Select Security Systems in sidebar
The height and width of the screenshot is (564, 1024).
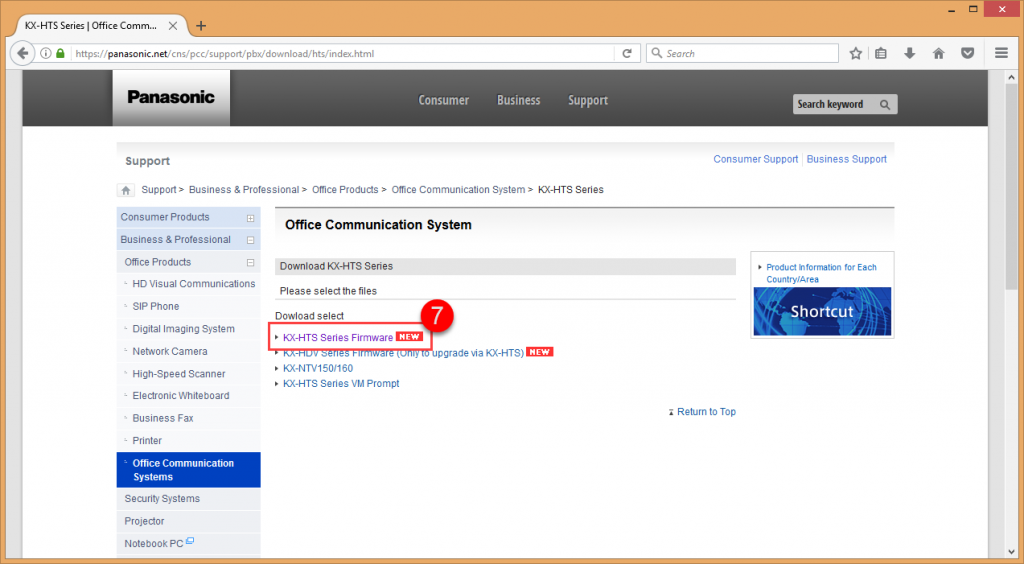coord(162,499)
